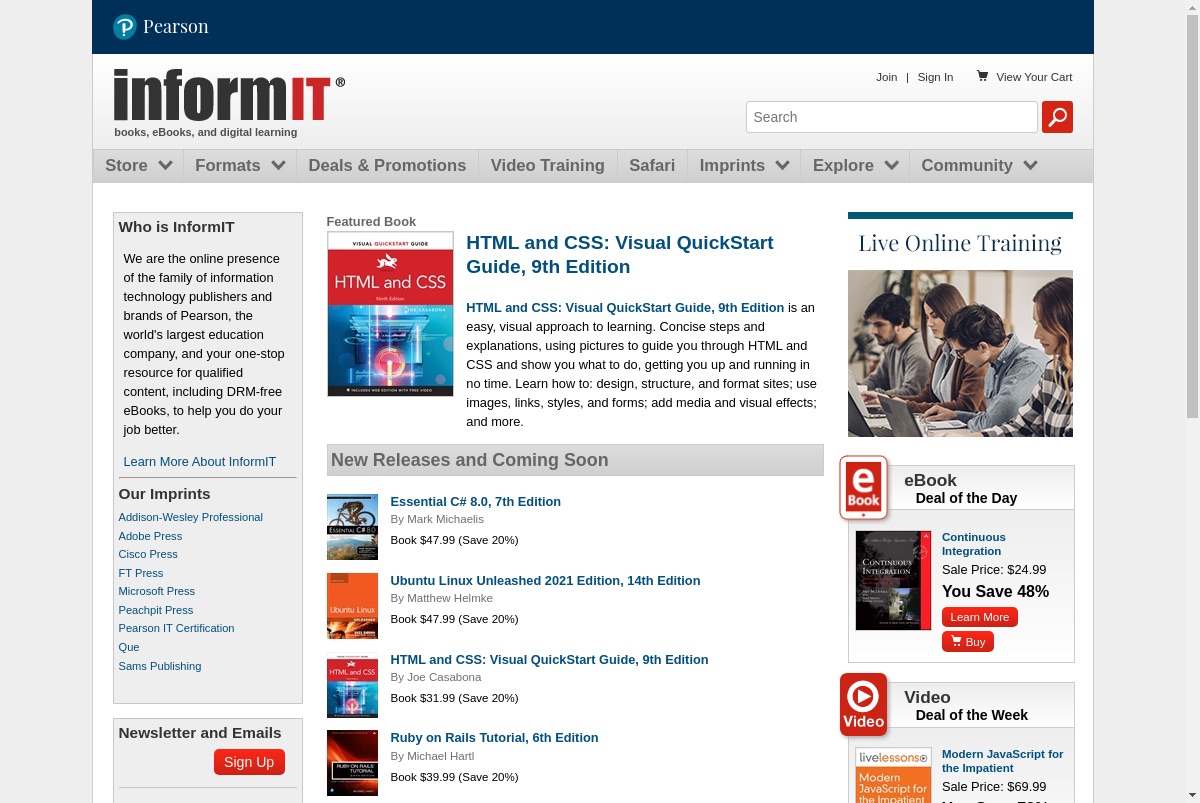Screen dimensions: 1200x803
Task: Open the shopping cart icon
Action: 983,76
